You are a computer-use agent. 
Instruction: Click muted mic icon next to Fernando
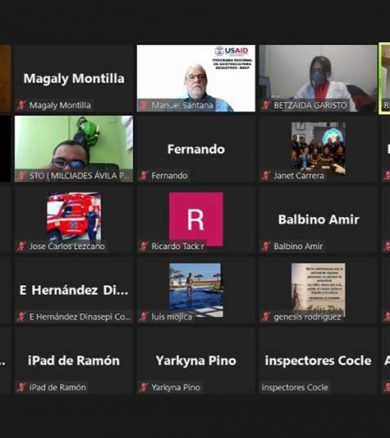144,175
